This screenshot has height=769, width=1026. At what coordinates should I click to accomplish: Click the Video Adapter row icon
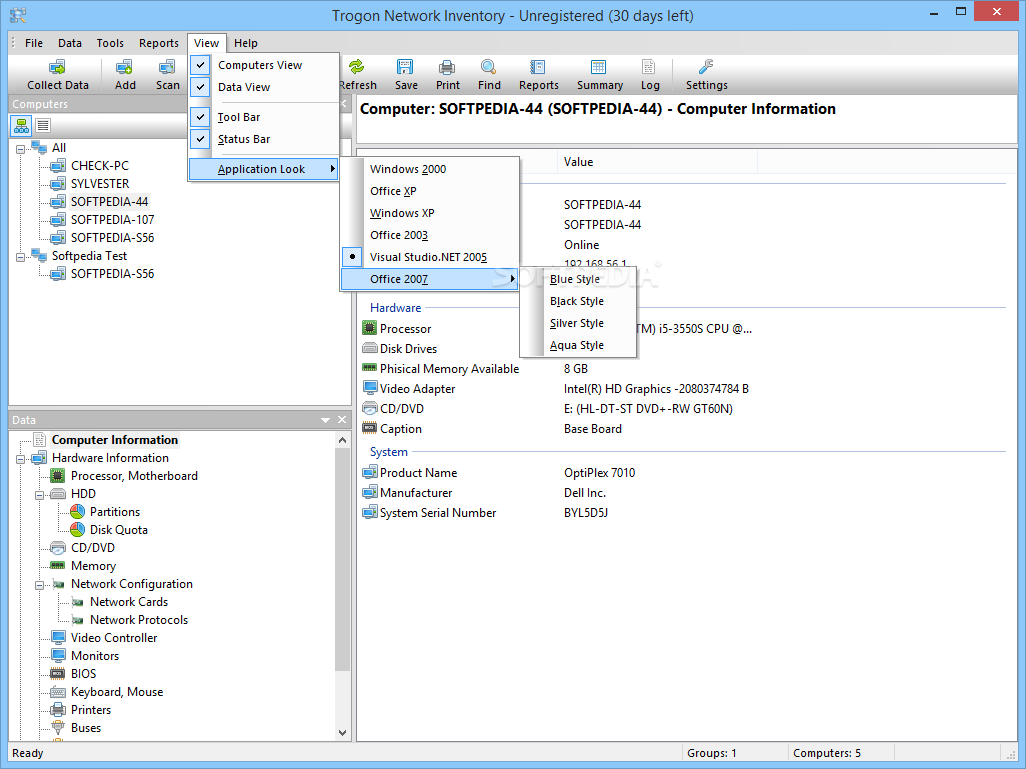(x=370, y=387)
